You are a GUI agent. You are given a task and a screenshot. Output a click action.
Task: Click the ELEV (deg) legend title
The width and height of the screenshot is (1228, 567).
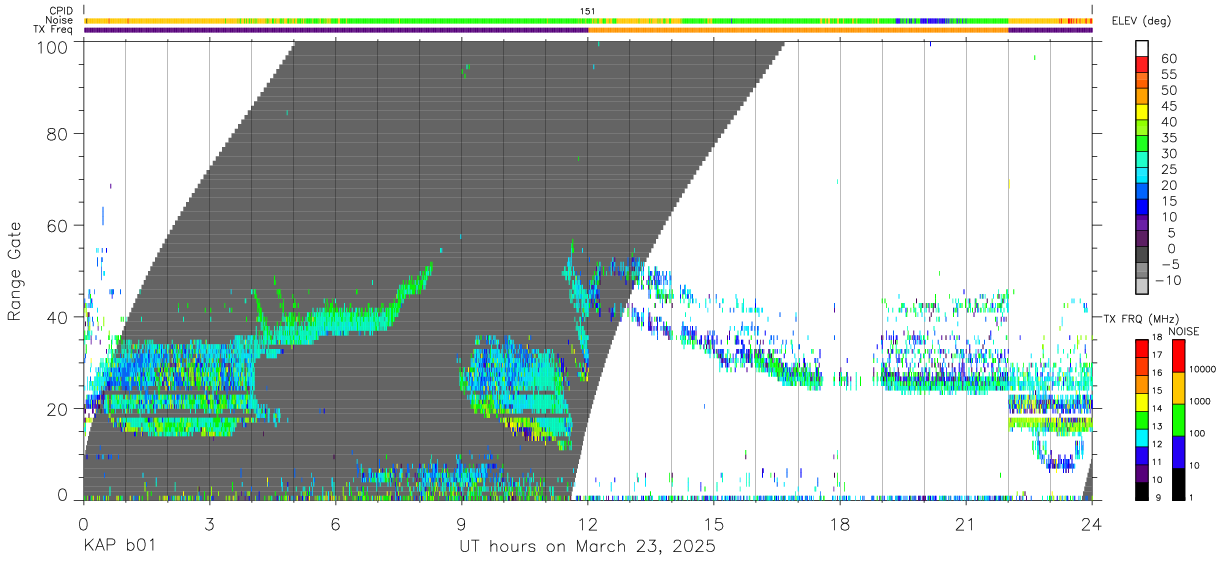[1142, 22]
